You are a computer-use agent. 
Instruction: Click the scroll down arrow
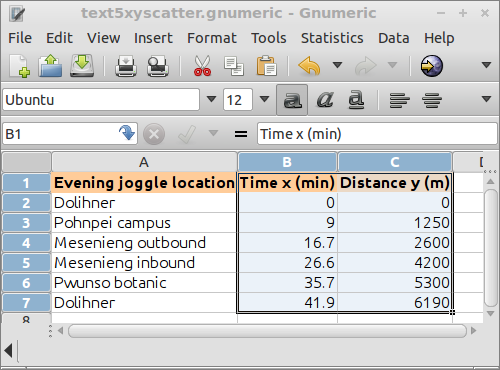click(491, 313)
